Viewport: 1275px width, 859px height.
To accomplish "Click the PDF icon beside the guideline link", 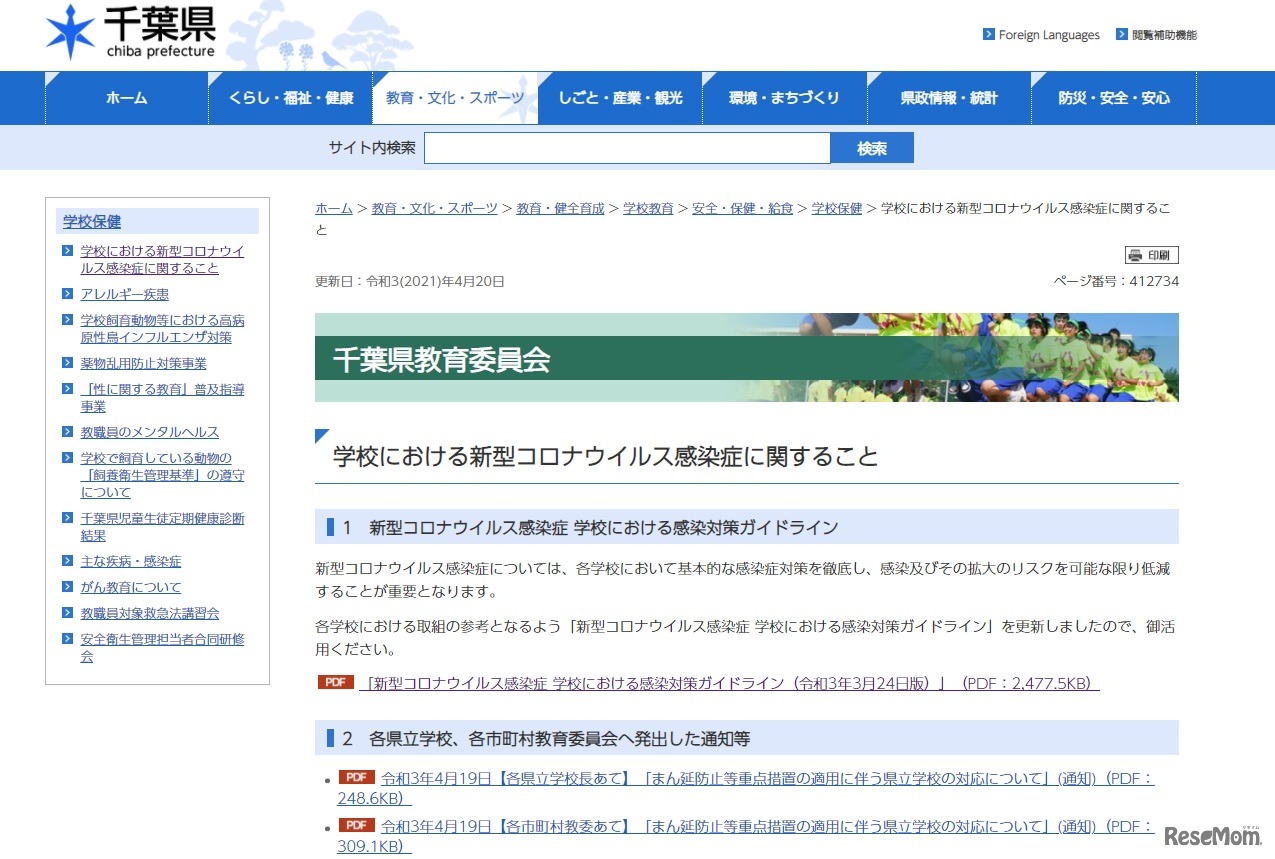I will point(335,682).
